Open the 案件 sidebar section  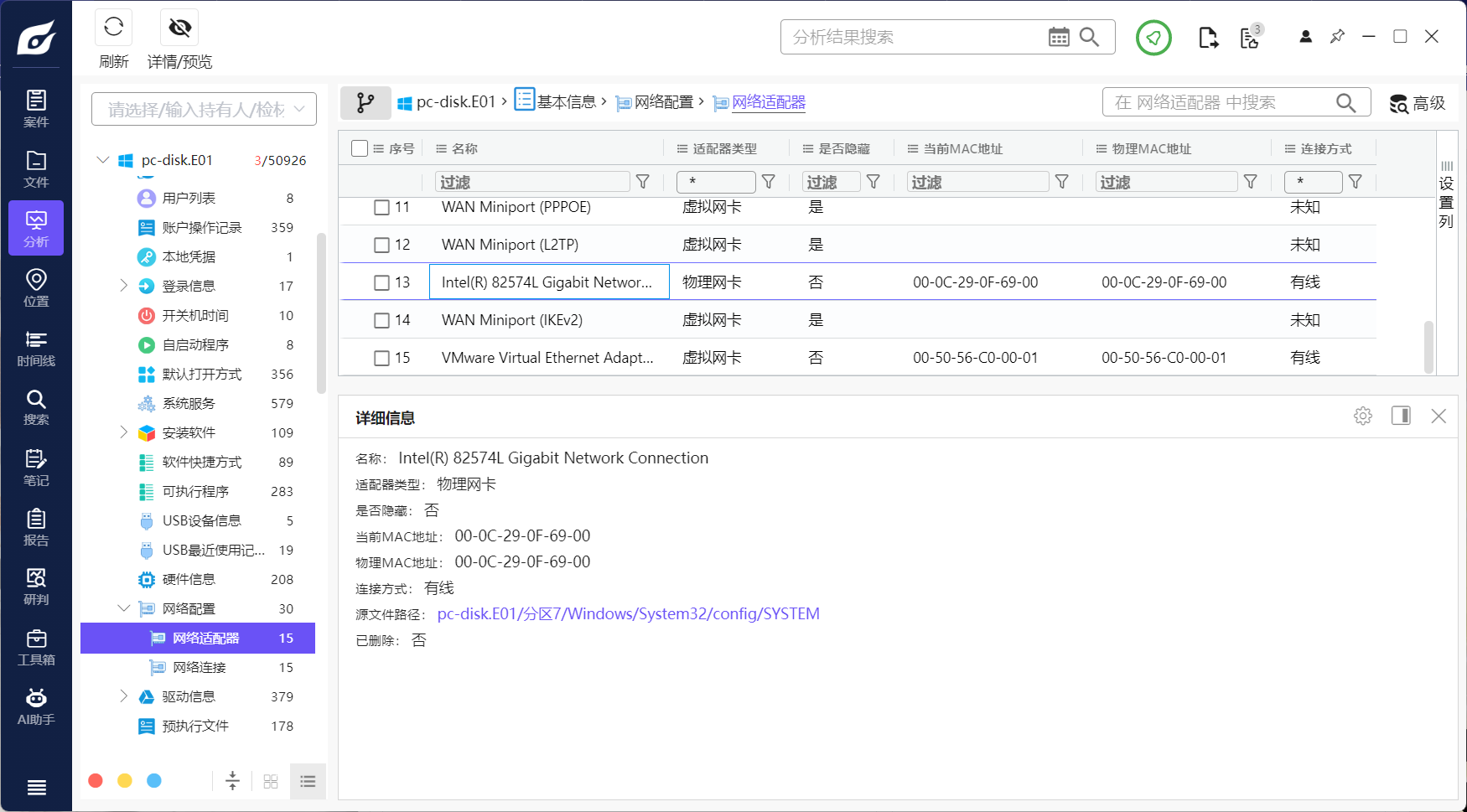click(36, 109)
